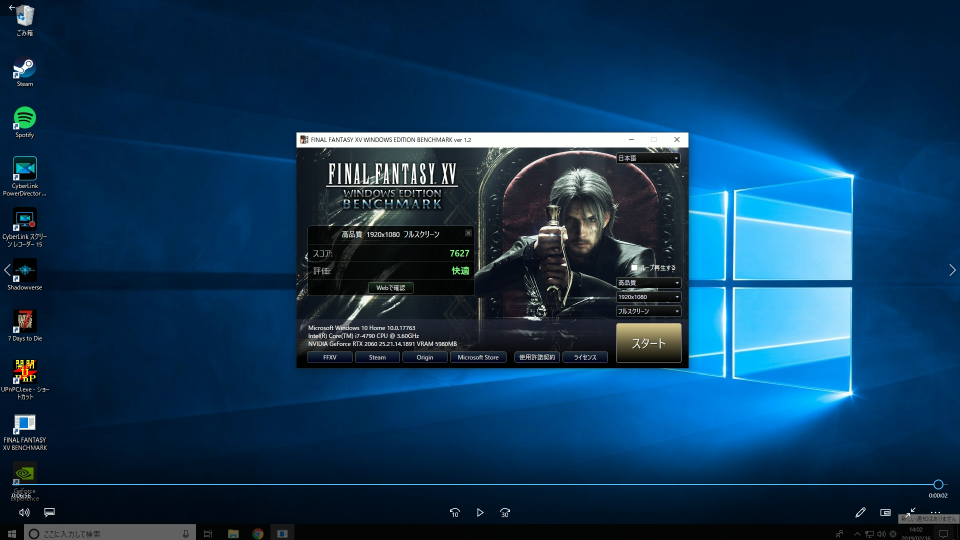The image size is (960, 540).
Task: Open the quality dropdown showing 高品質
Action: (648, 283)
